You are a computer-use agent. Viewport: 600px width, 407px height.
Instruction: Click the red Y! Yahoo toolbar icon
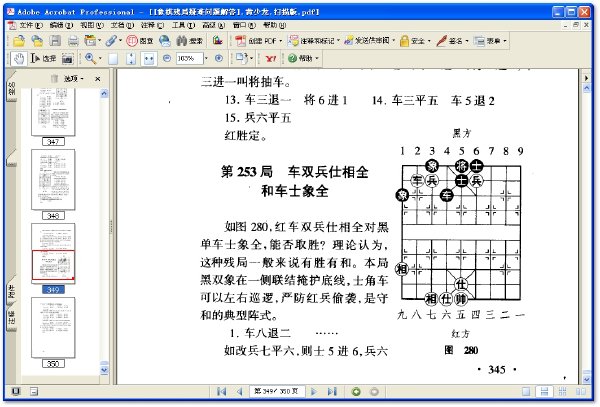tap(271, 59)
